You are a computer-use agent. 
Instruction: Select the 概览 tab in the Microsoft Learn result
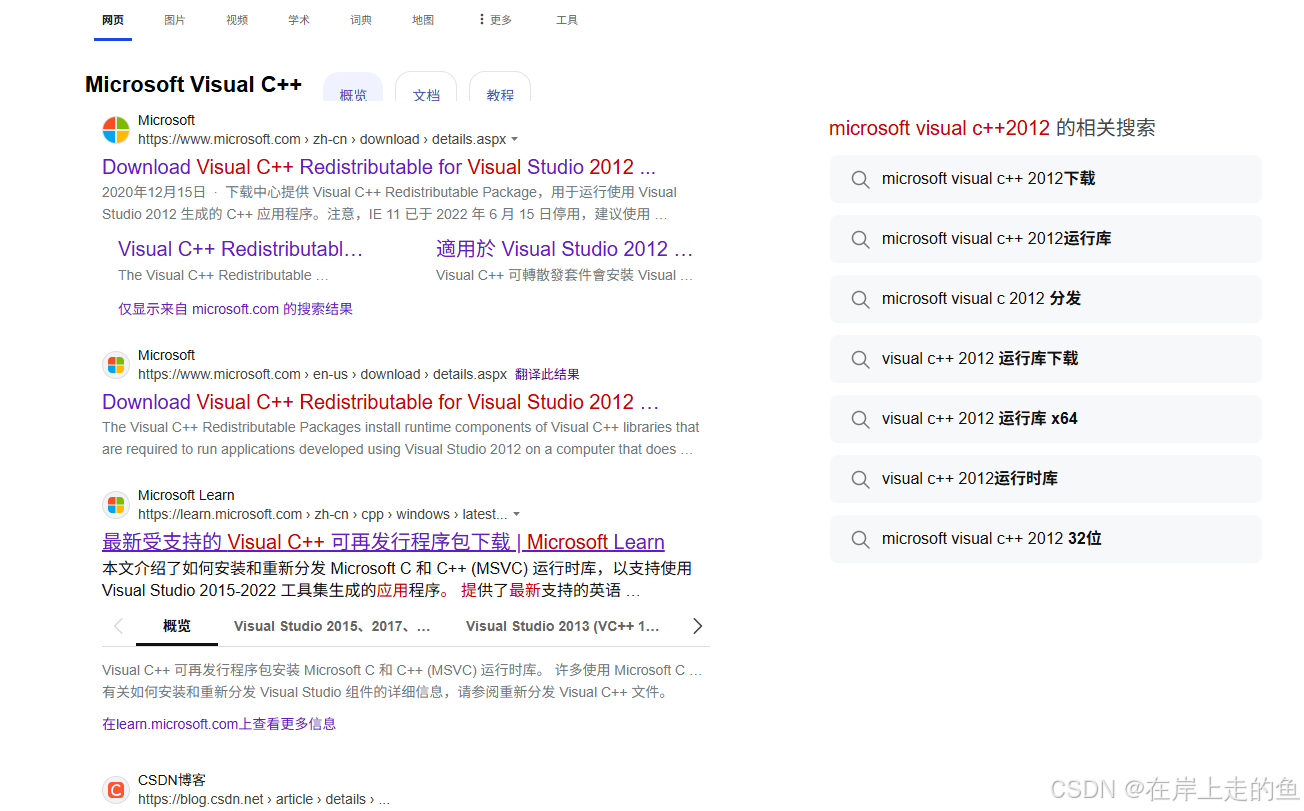[177, 626]
